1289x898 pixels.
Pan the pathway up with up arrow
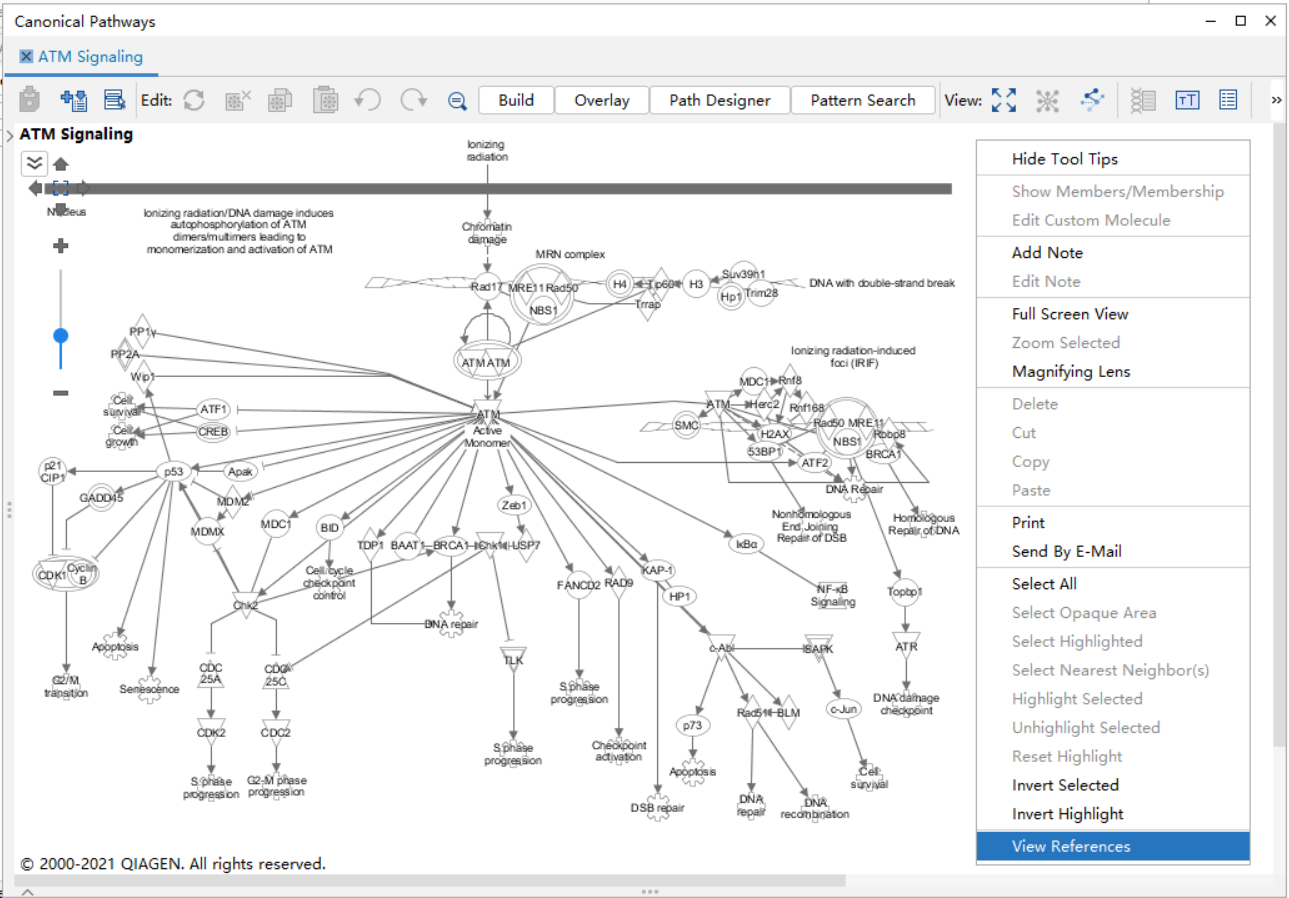(61, 165)
